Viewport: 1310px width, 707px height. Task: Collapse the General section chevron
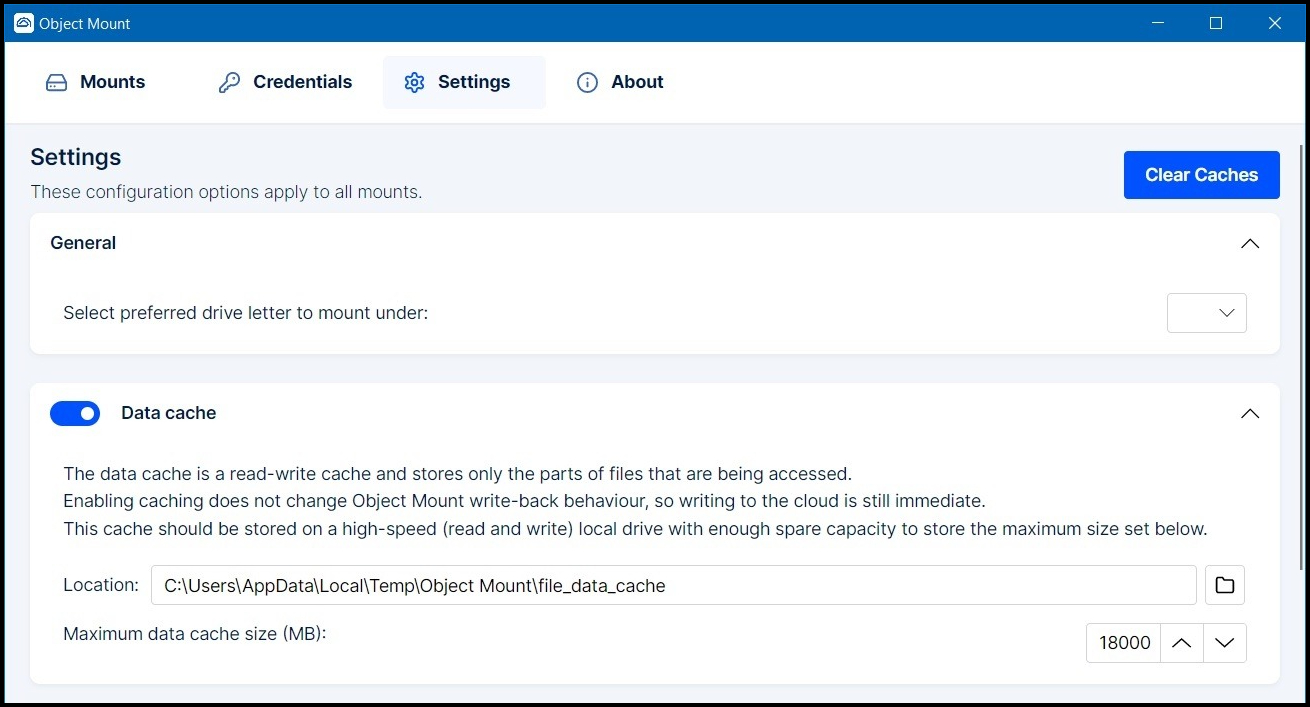point(1249,243)
